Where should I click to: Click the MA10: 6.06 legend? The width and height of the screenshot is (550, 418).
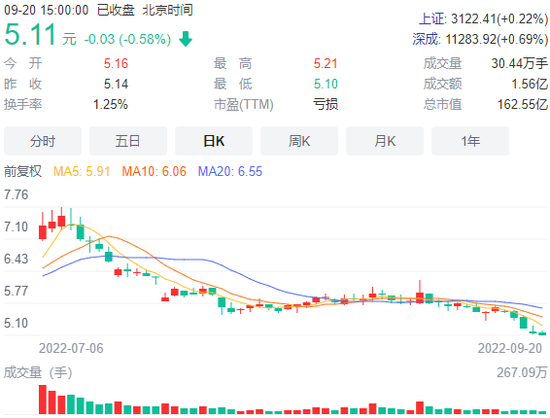point(154,171)
